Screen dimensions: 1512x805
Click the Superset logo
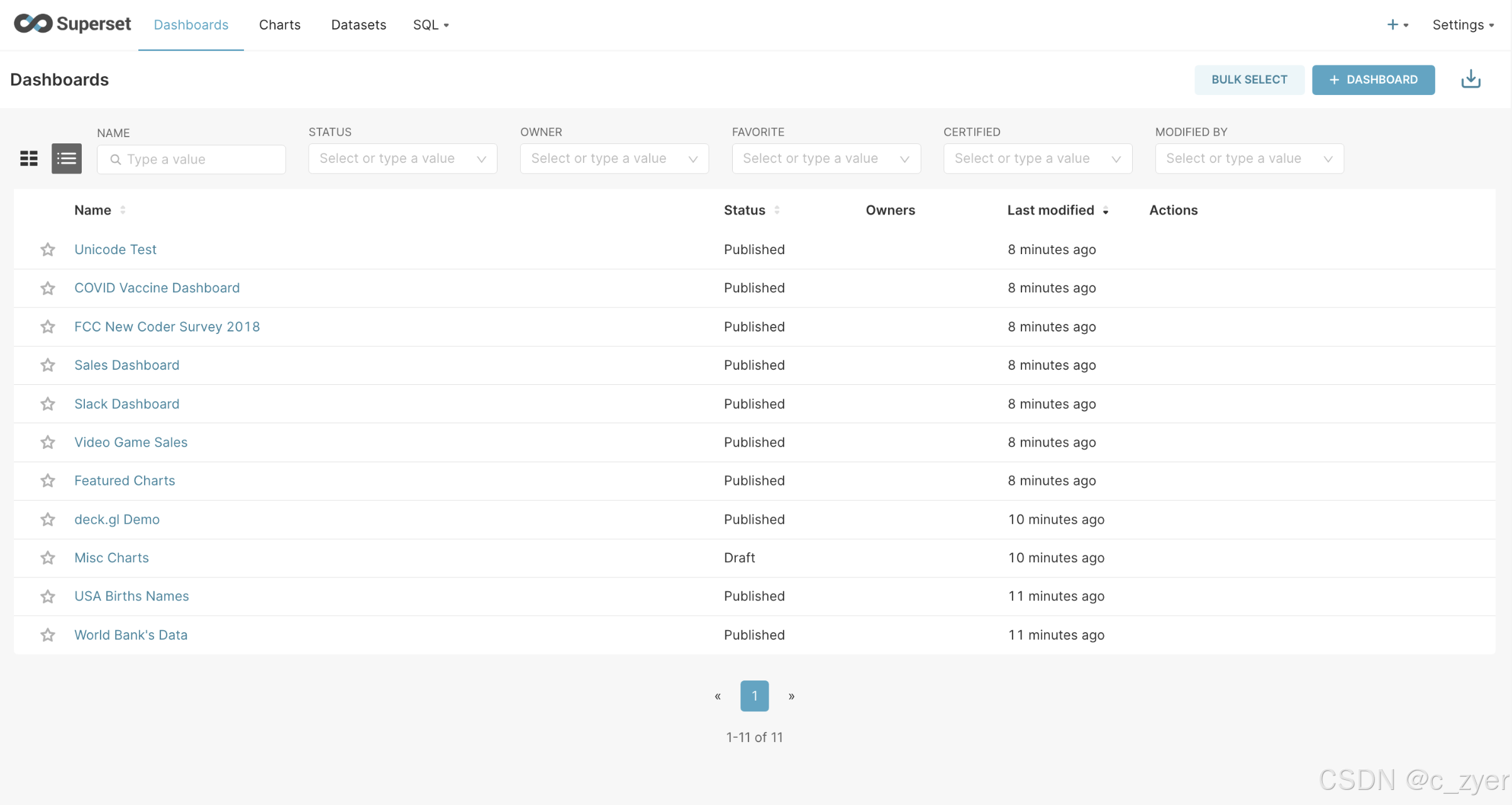click(72, 24)
